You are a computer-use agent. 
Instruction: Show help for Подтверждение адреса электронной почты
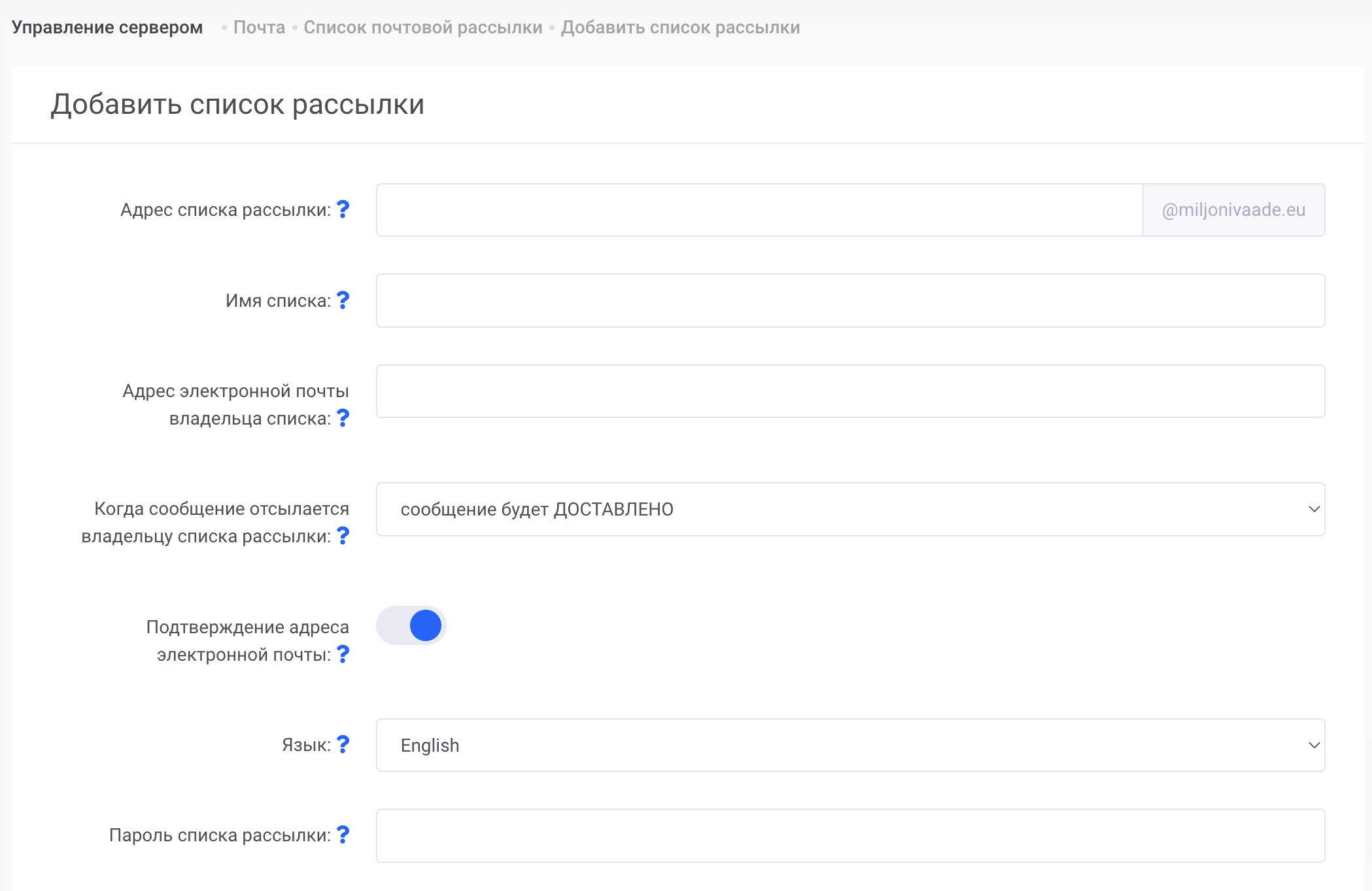coord(343,654)
